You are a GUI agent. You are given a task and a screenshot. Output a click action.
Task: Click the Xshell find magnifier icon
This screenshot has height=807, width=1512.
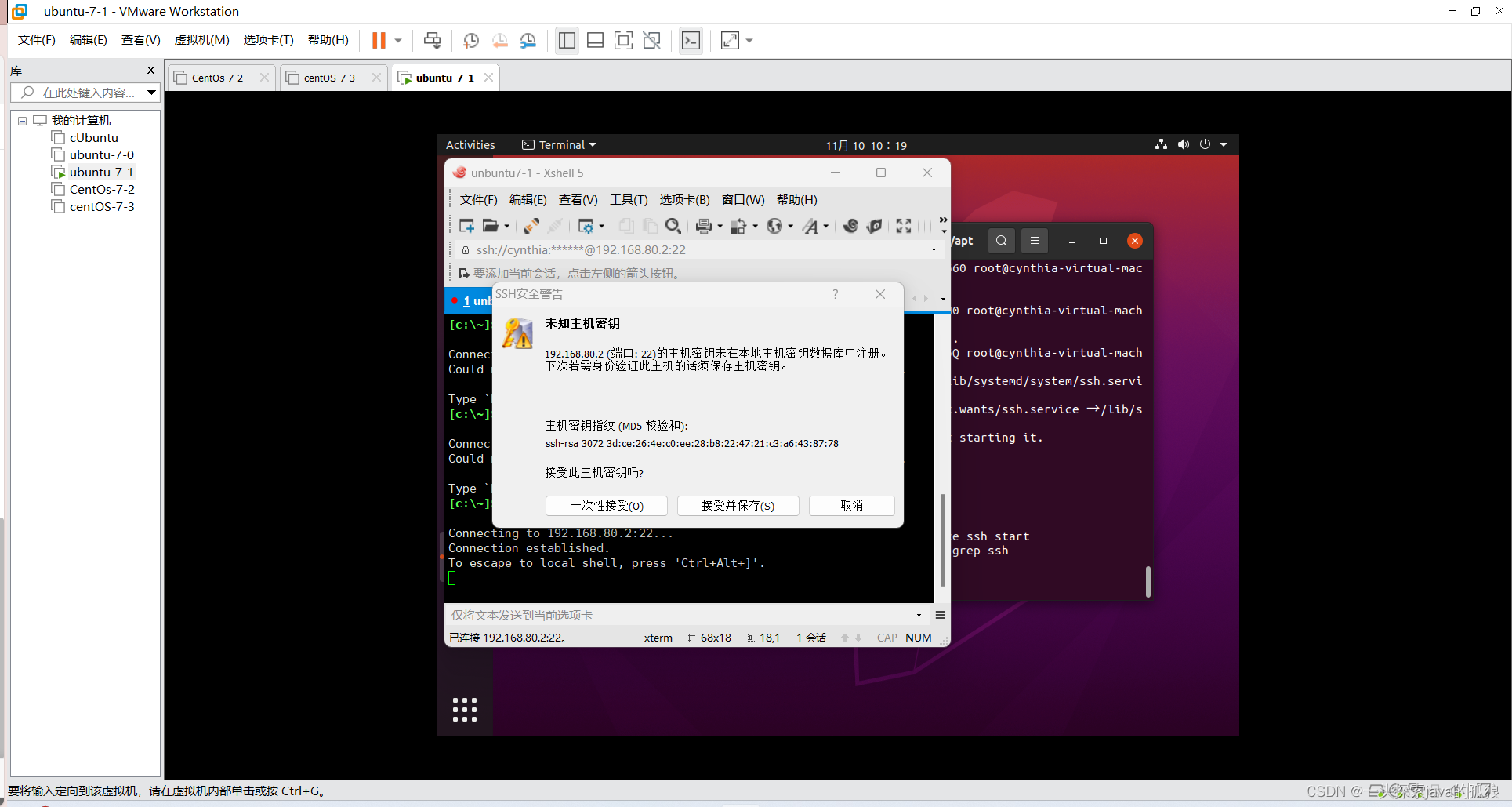(673, 226)
